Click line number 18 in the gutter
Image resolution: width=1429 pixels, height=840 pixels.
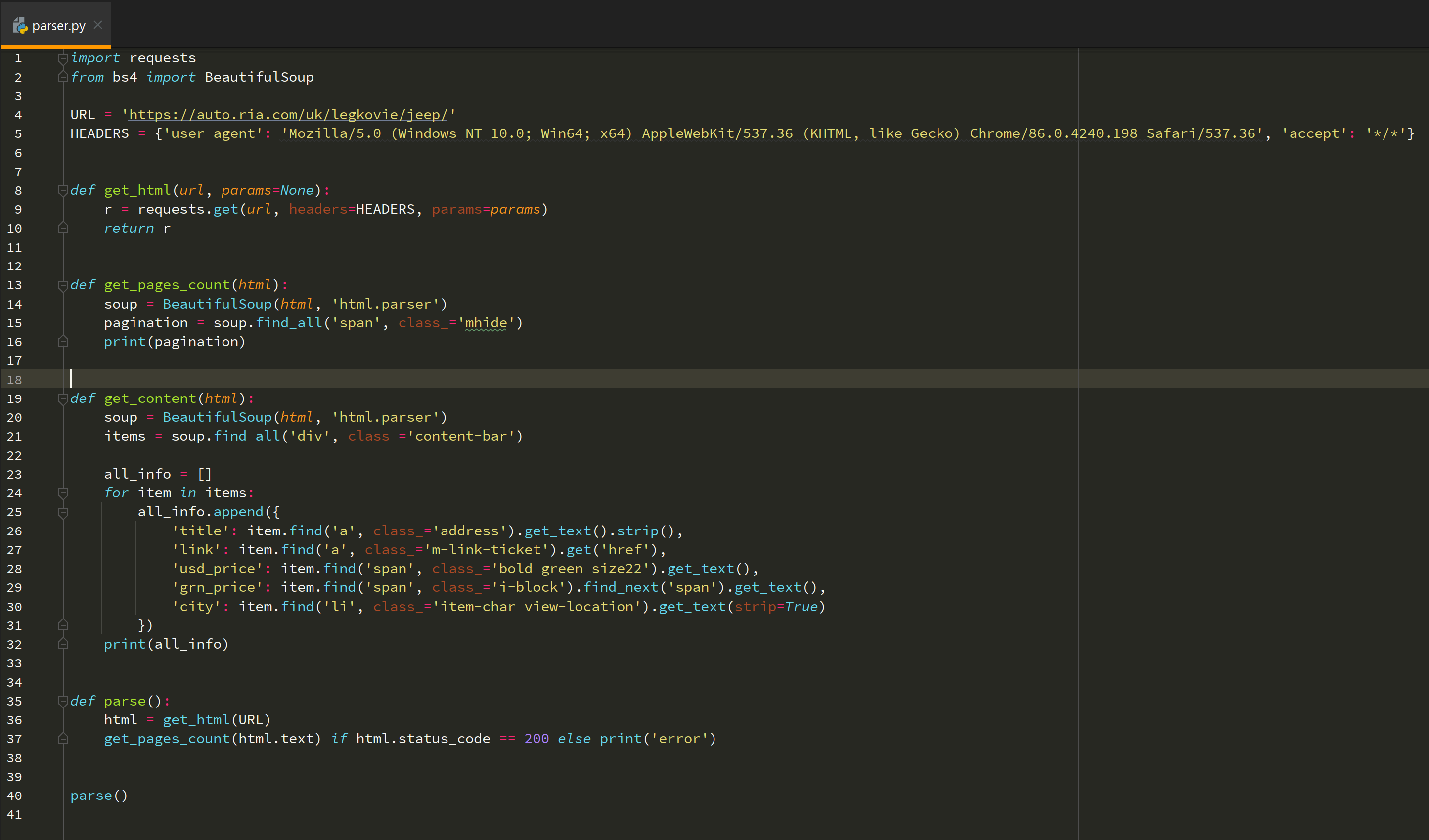click(15, 379)
